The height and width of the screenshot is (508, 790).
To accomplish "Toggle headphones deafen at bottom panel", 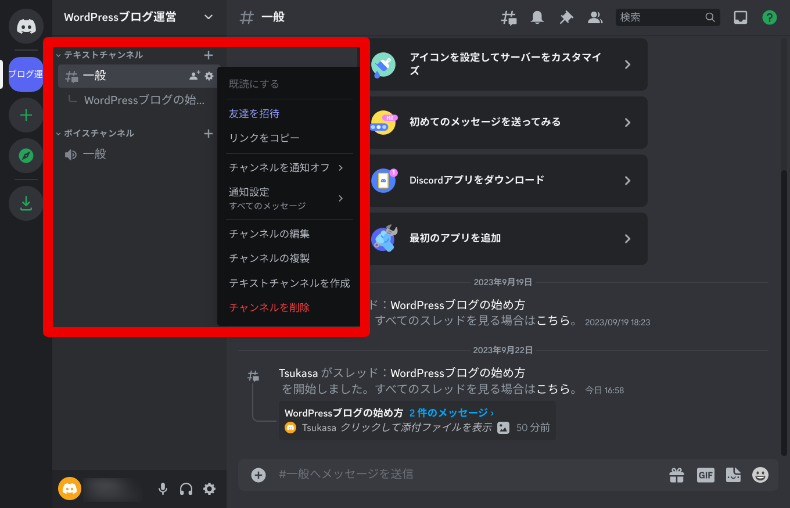I will (186, 489).
